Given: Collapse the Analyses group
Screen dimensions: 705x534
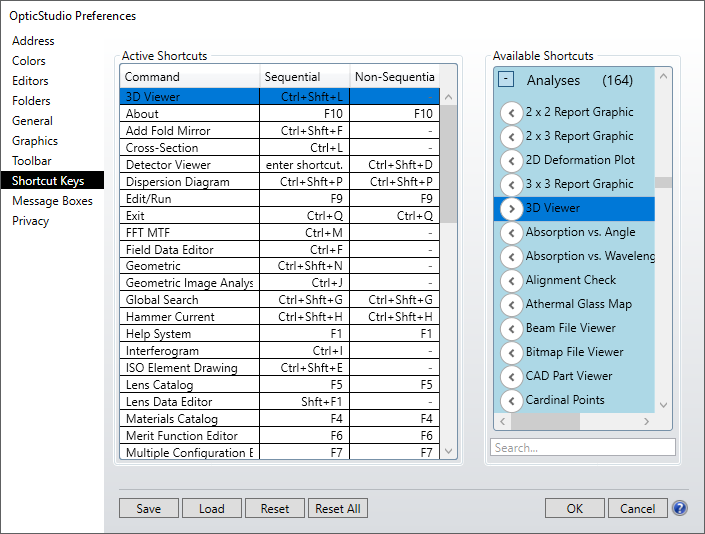Looking at the screenshot, I should [x=506, y=80].
